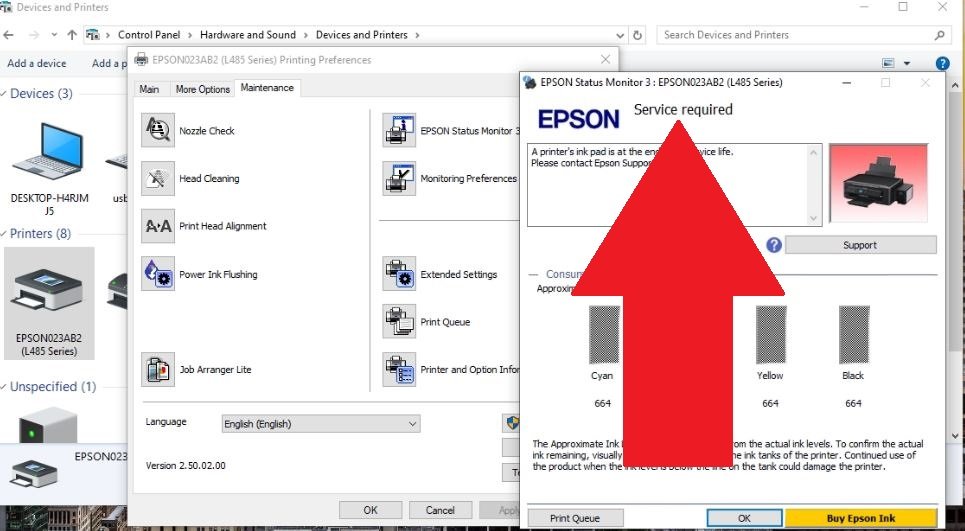965x531 pixels.
Task: Close the Printing Preferences dialog
Action: tap(606, 60)
